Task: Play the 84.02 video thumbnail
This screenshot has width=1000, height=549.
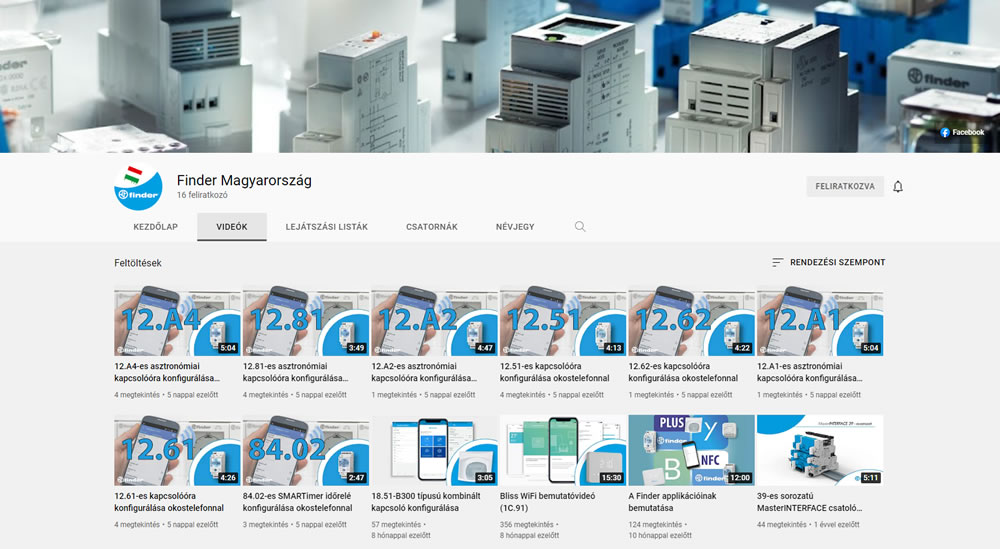Action: 305,450
